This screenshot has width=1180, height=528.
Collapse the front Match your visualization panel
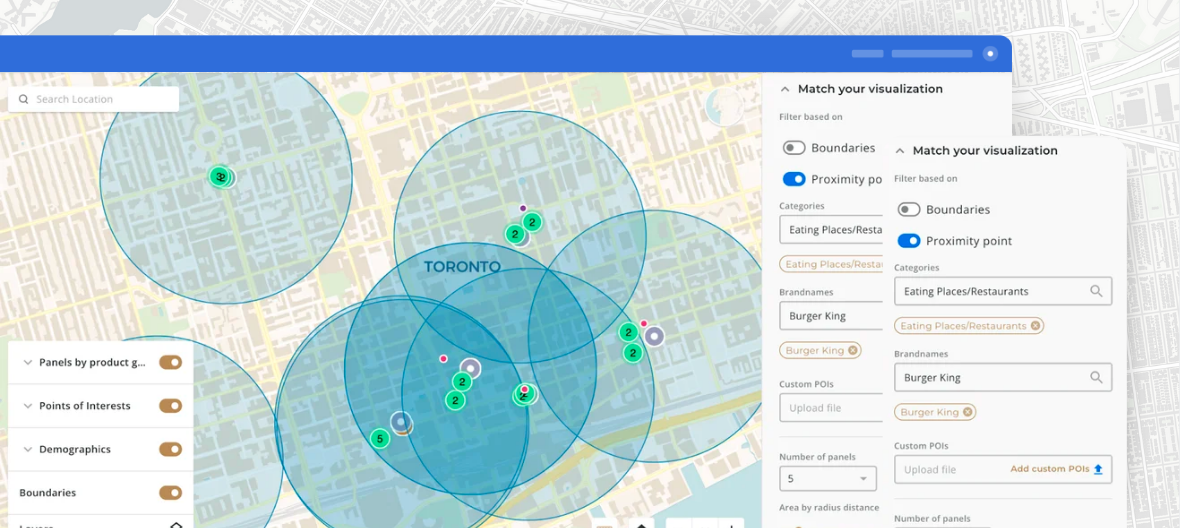click(900, 151)
